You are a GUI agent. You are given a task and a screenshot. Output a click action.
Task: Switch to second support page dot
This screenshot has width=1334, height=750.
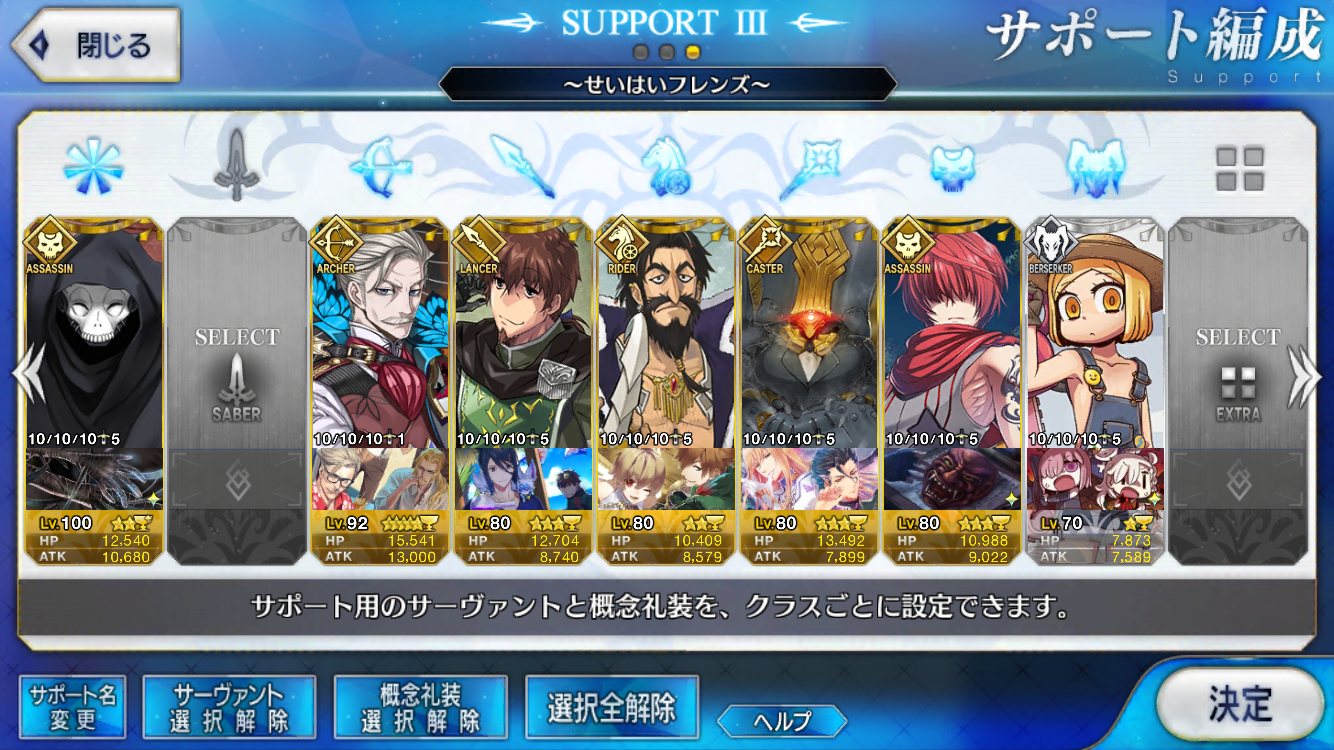(666, 52)
